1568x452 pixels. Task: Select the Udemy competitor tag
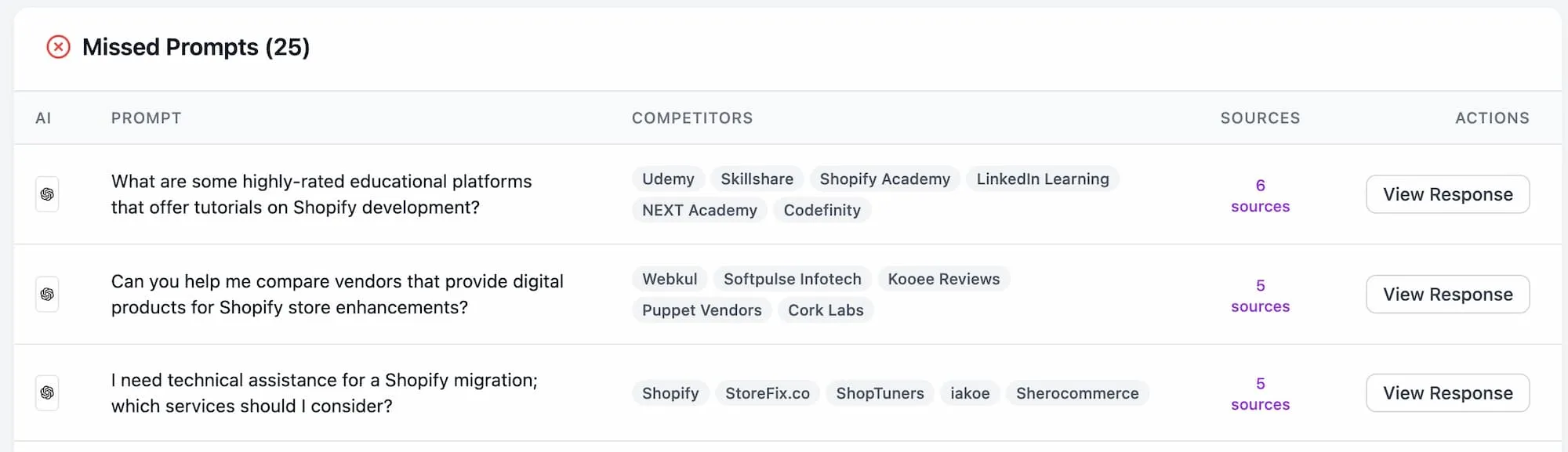tap(668, 179)
